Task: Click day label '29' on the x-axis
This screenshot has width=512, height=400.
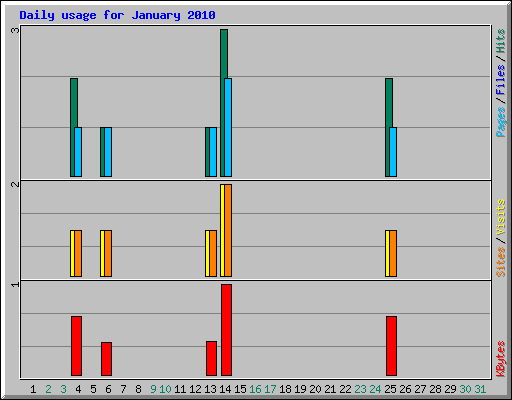Action: pos(450,389)
